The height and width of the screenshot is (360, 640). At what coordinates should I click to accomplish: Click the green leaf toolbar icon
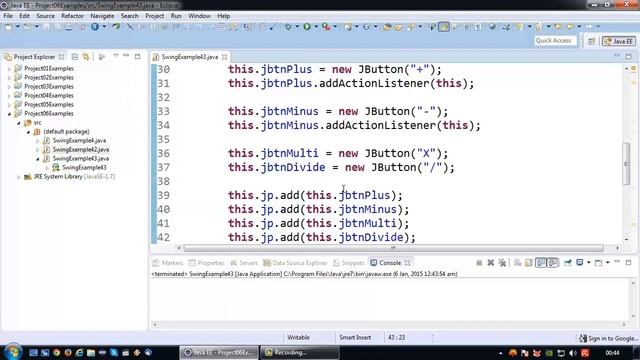tap(116, 27)
